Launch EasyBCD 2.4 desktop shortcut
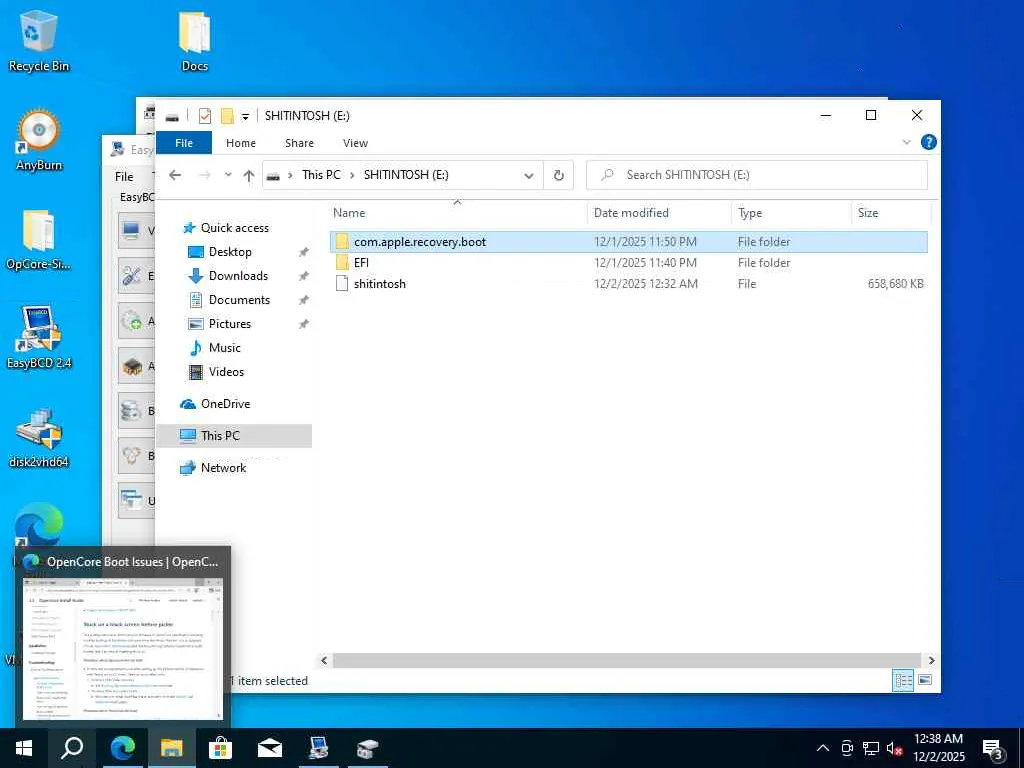 [39, 338]
